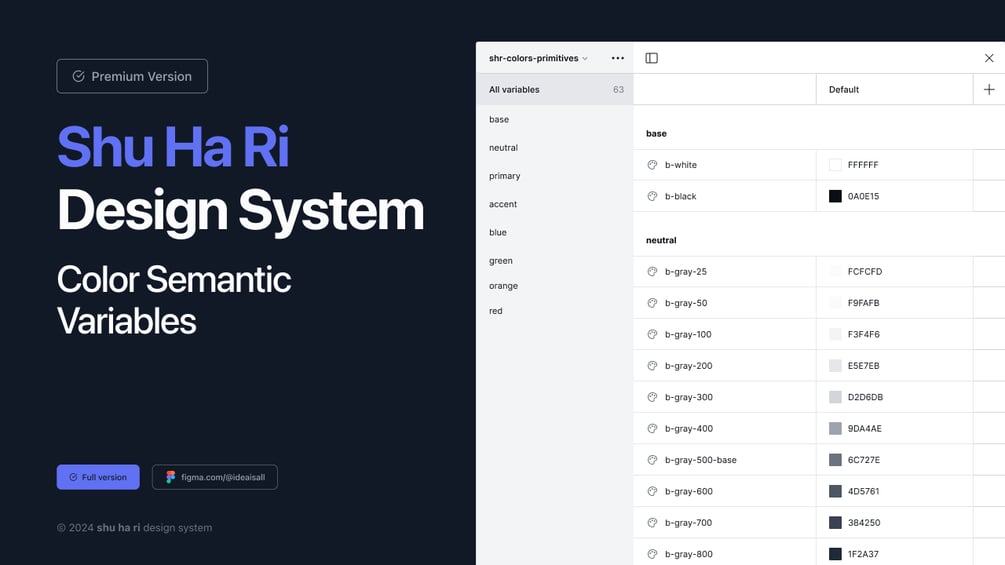The height and width of the screenshot is (565, 1005).
Task: Click the FCFCFD hex value
Action: point(865,272)
